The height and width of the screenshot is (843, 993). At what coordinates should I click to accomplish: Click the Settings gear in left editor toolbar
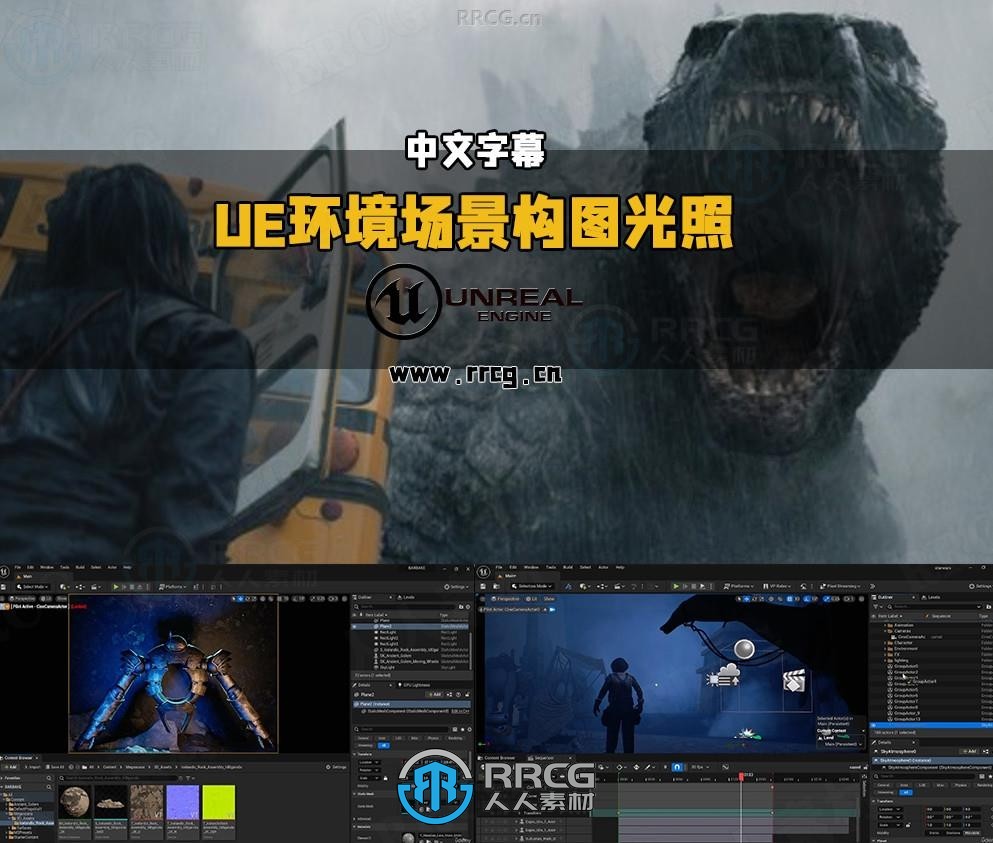446,587
